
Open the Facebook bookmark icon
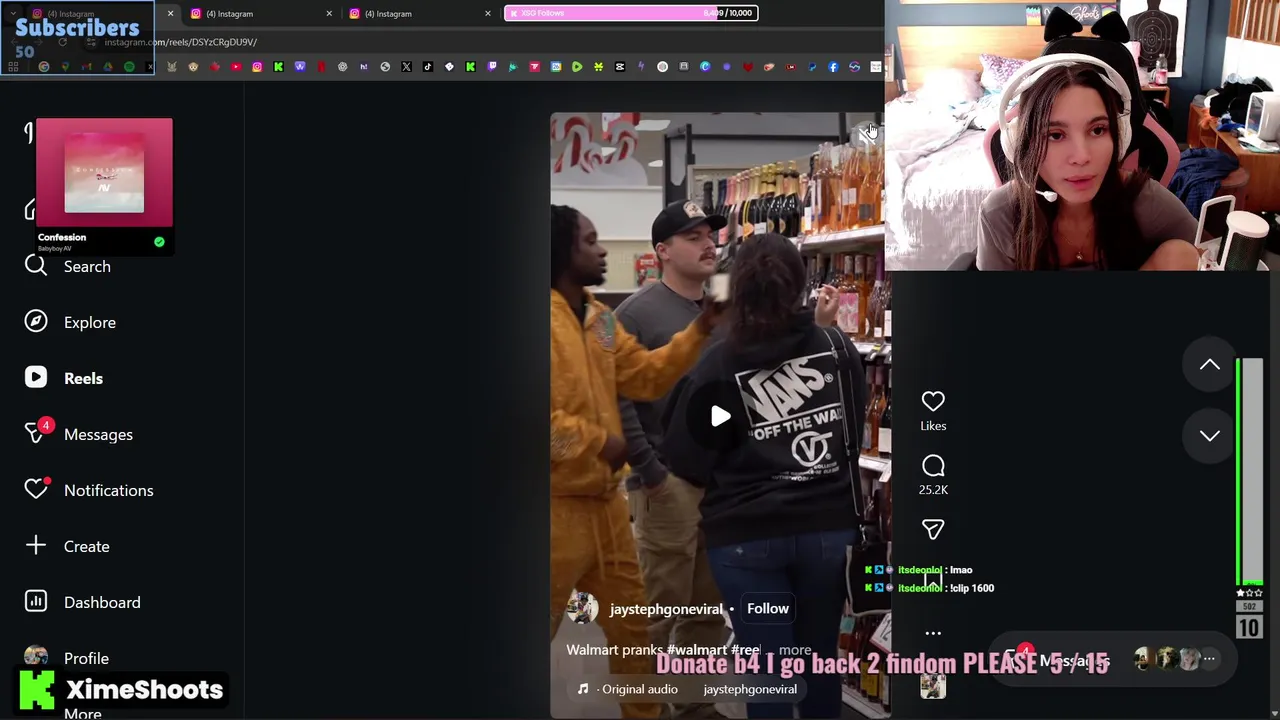pyautogui.click(x=833, y=67)
